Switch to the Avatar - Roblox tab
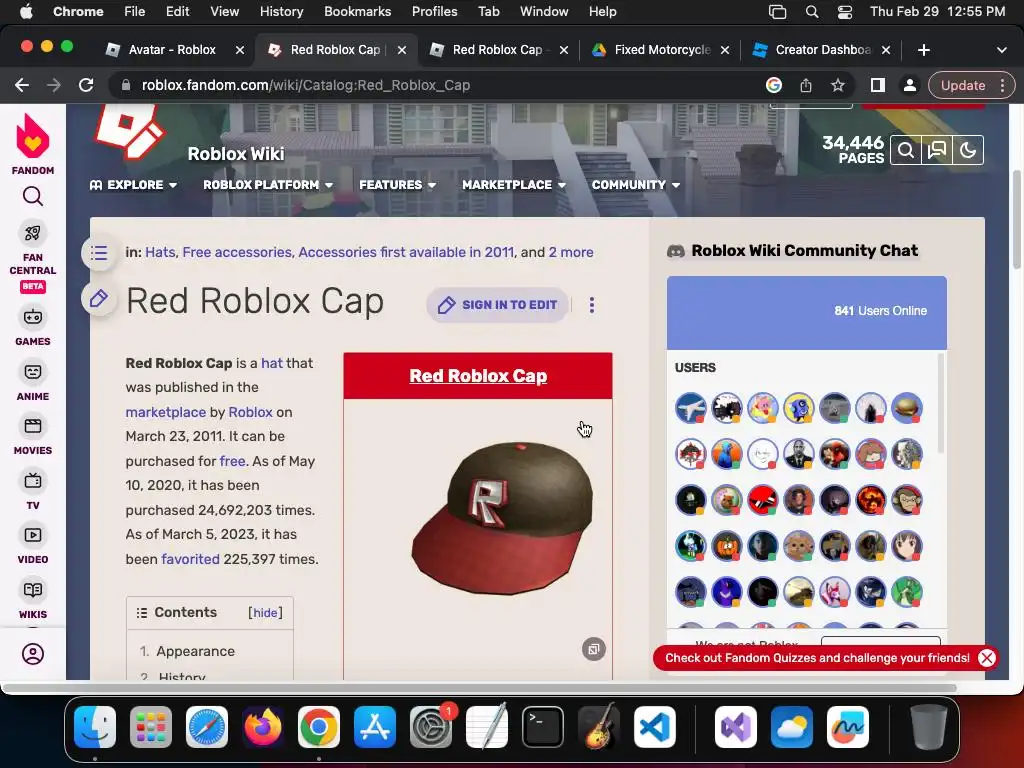 [172, 50]
